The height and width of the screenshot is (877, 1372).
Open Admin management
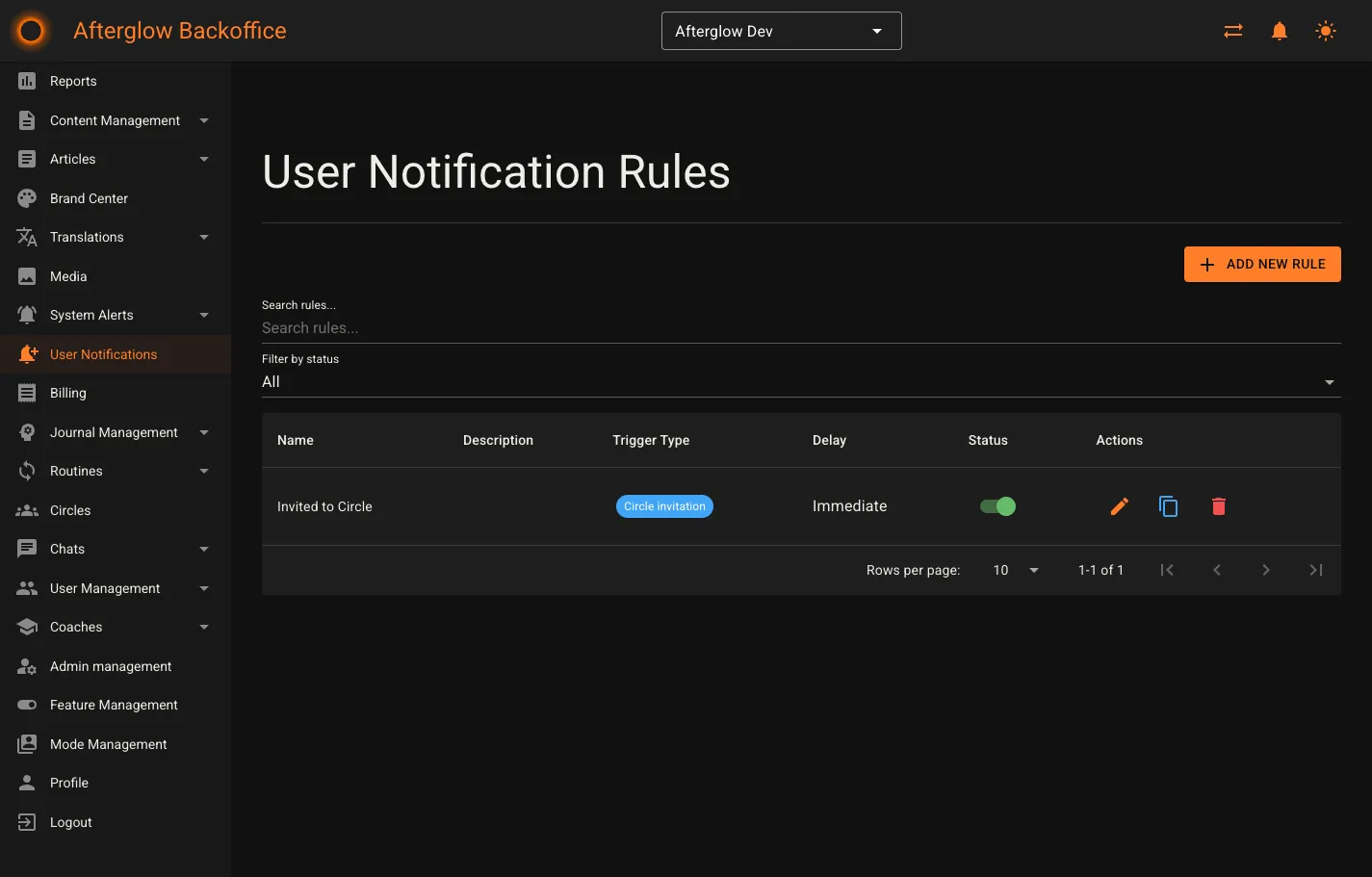111,666
